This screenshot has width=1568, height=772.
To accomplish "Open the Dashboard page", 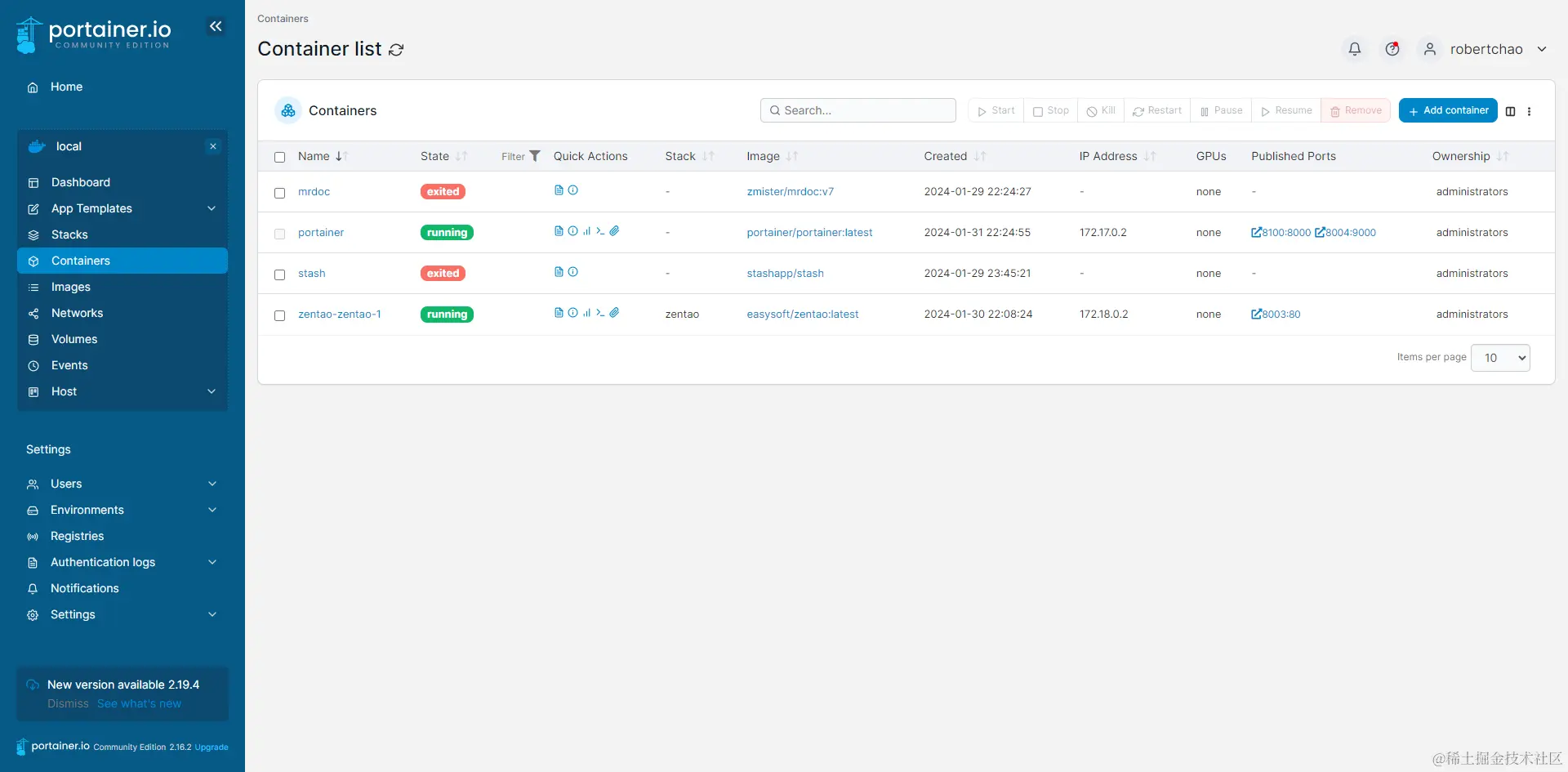I will (x=122, y=182).
